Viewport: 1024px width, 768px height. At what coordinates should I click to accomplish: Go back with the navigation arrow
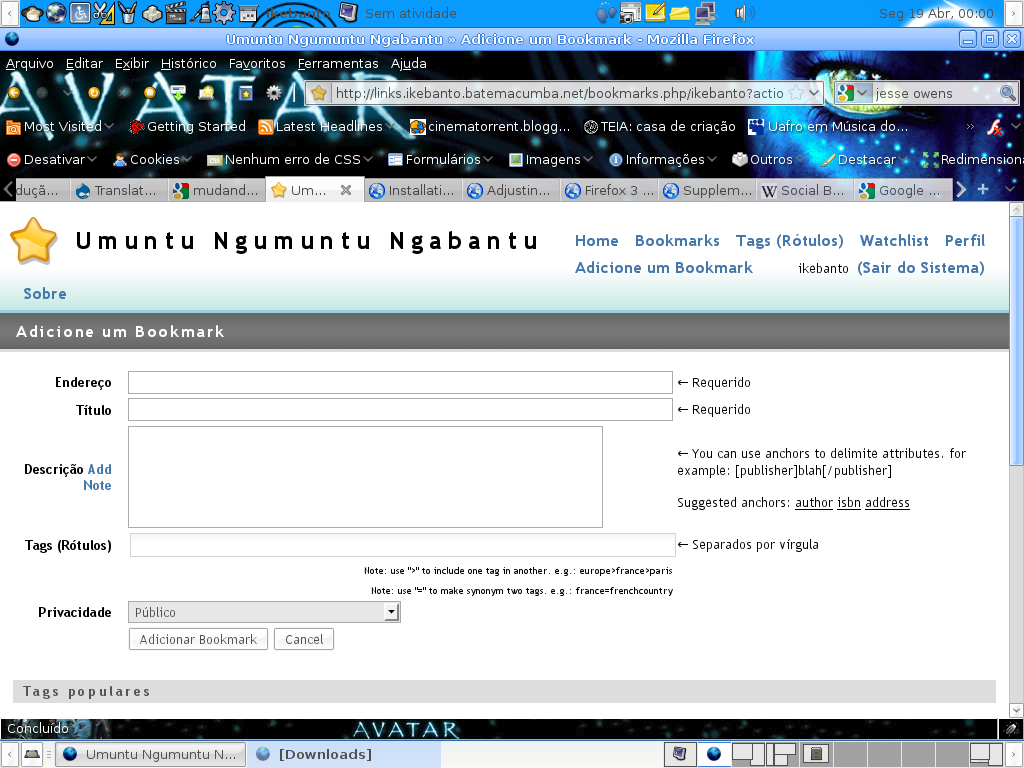[x=13, y=93]
